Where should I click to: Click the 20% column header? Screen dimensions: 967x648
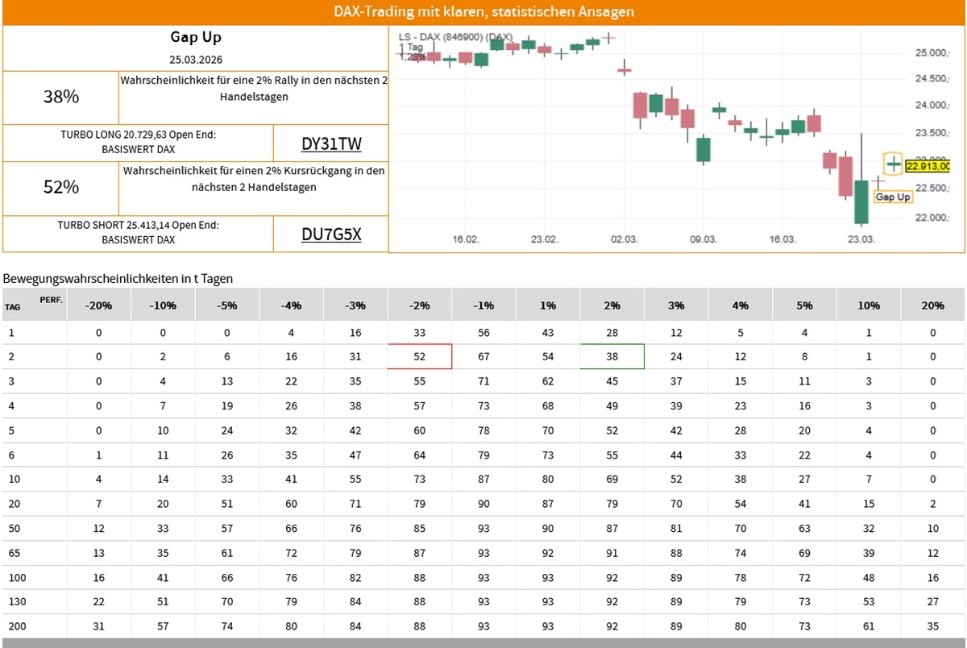(x=932, y=305)
